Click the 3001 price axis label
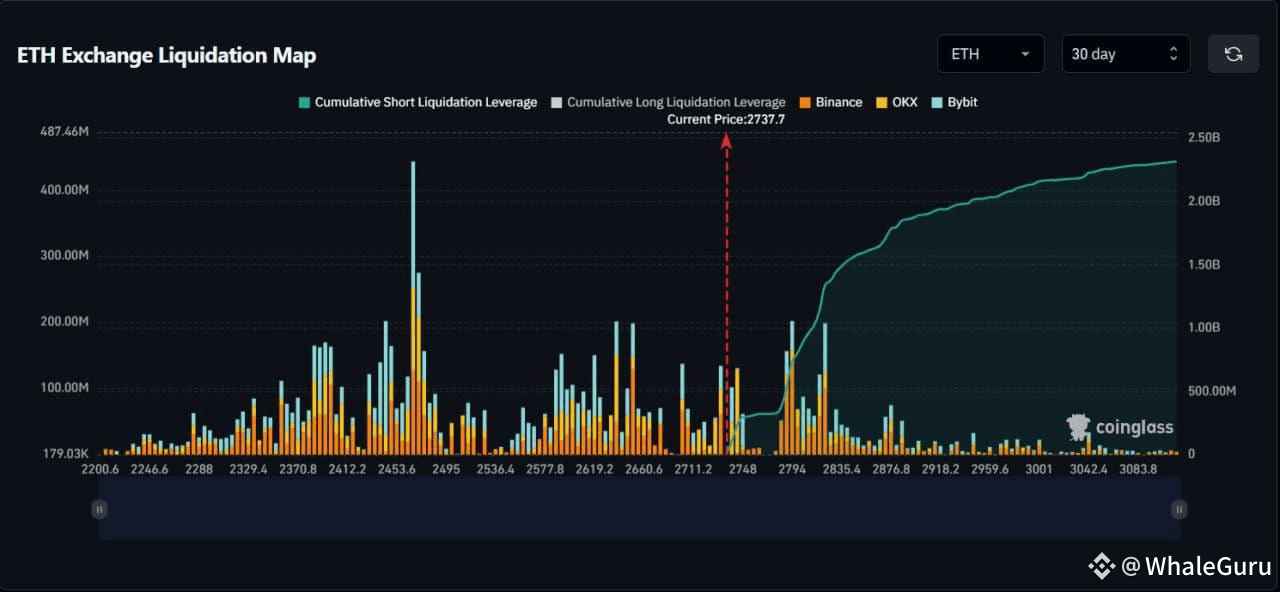The height and width of the screenshot is (592, 1280). click(1039, 469)
